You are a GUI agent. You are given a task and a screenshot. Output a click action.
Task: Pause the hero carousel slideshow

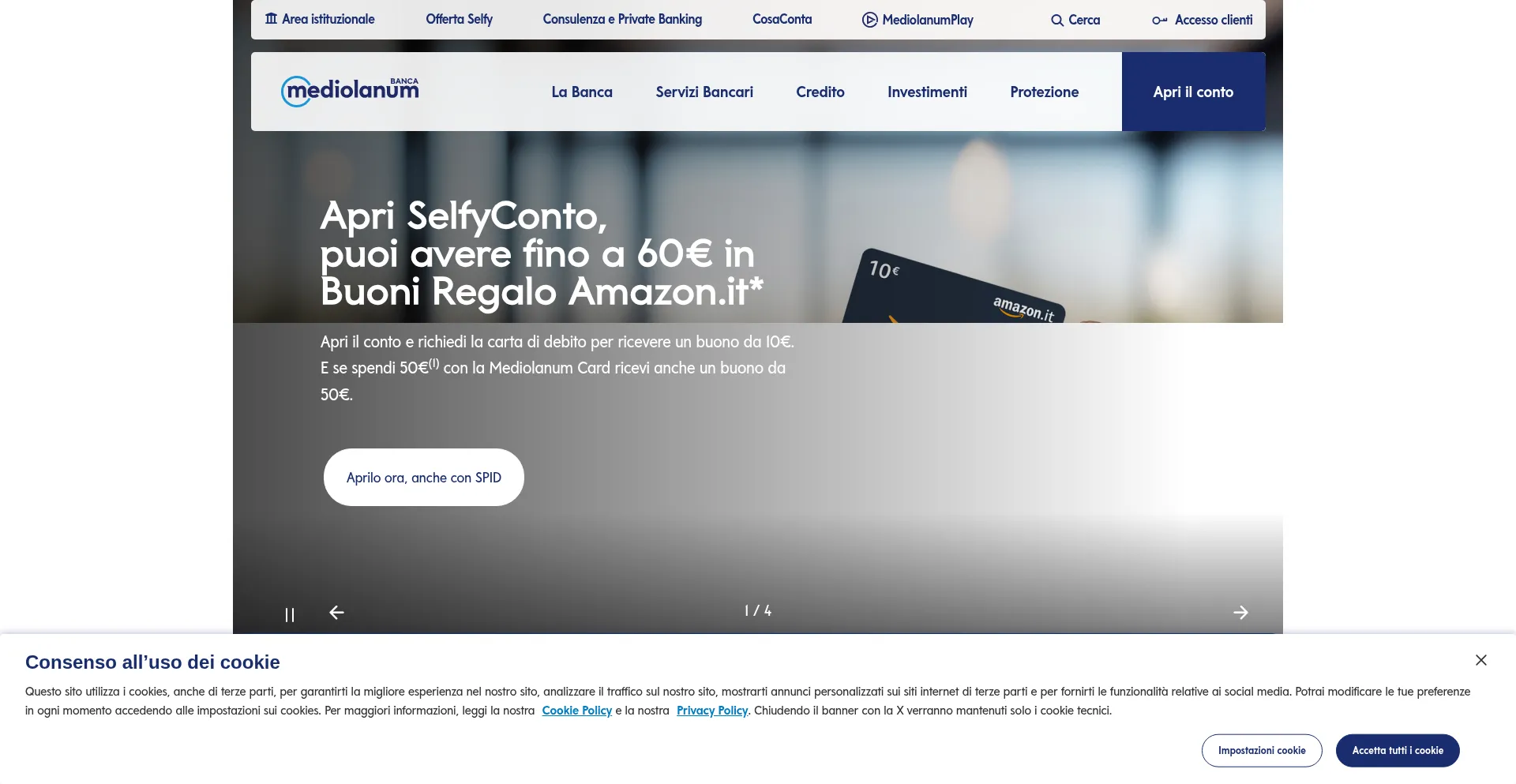point(290,614)
